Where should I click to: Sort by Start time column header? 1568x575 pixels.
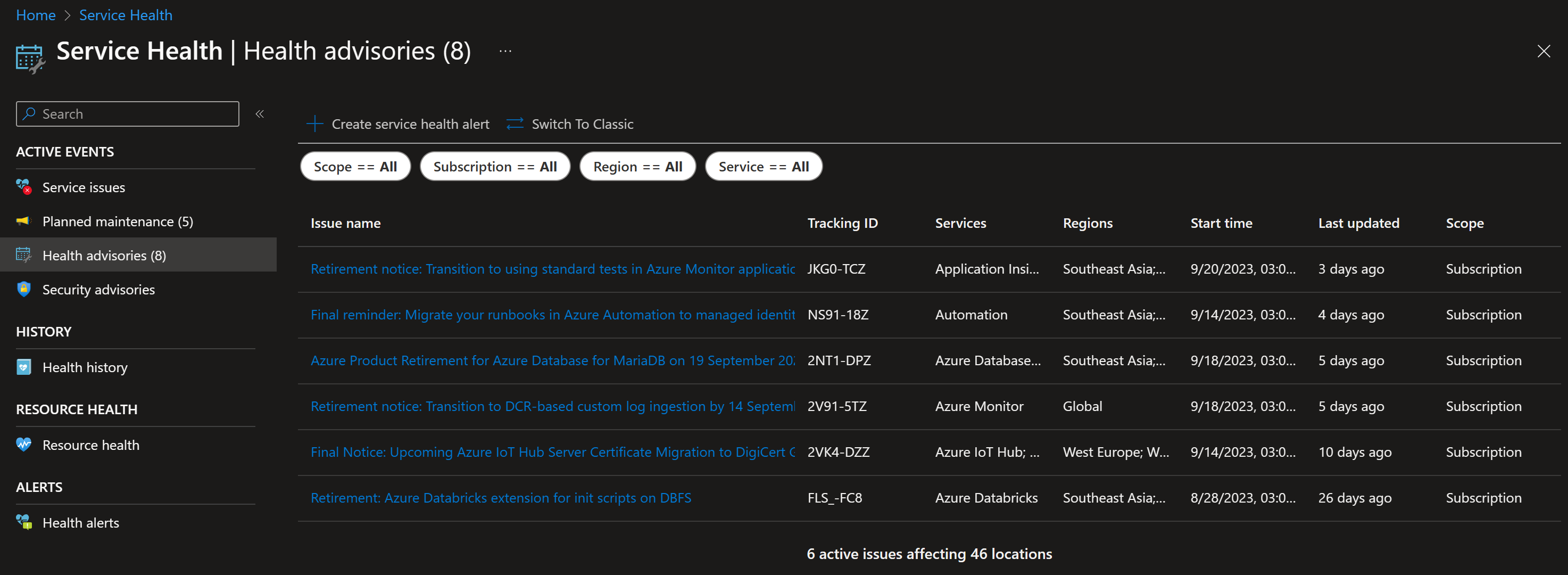tap(1221, 223)
